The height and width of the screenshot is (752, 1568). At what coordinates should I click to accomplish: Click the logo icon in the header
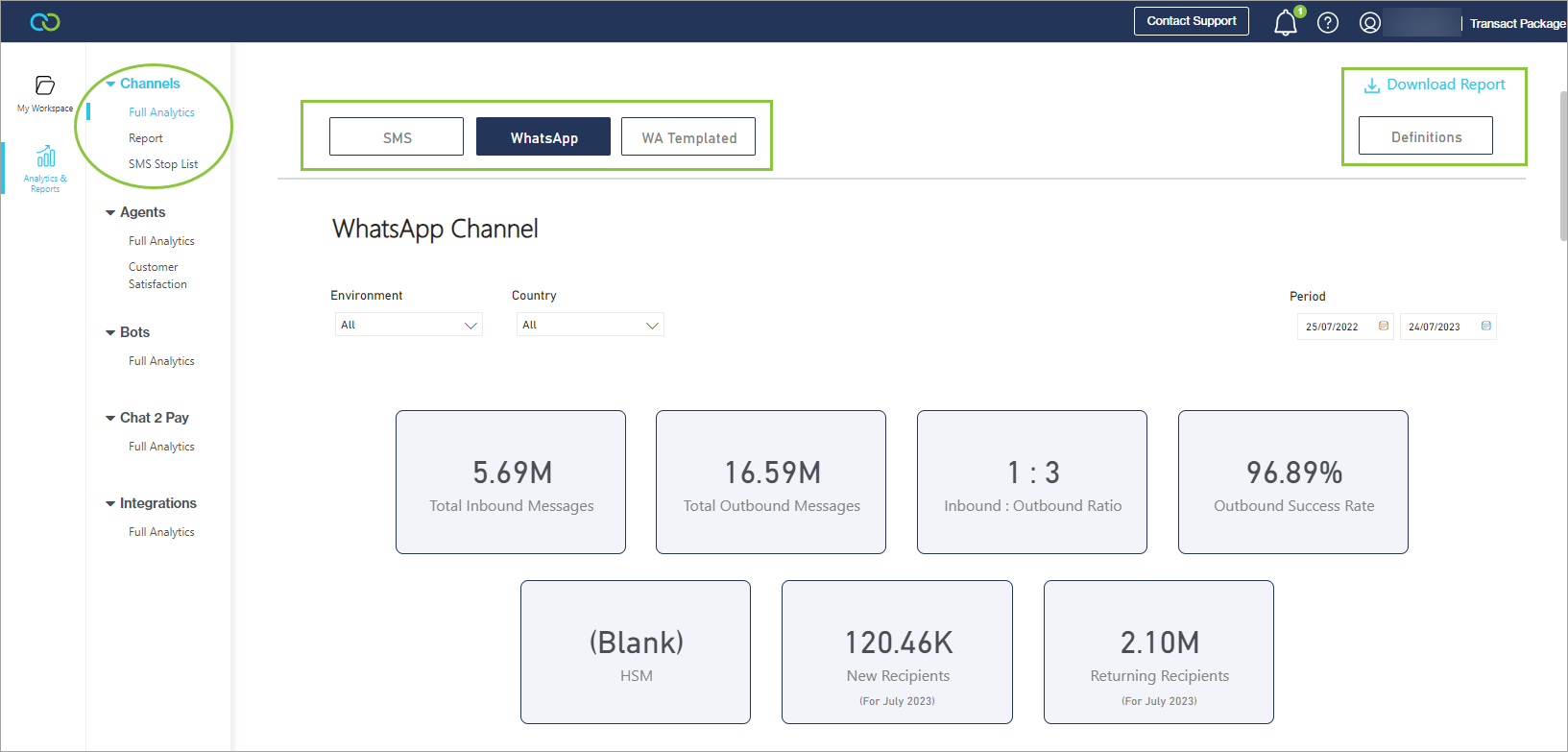point(45,22)
